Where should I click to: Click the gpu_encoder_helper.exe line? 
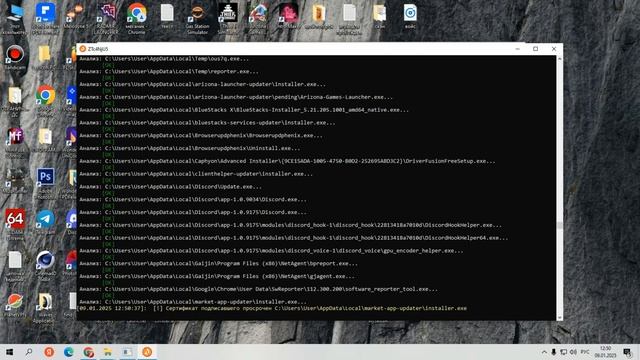(x=271, y=251)
